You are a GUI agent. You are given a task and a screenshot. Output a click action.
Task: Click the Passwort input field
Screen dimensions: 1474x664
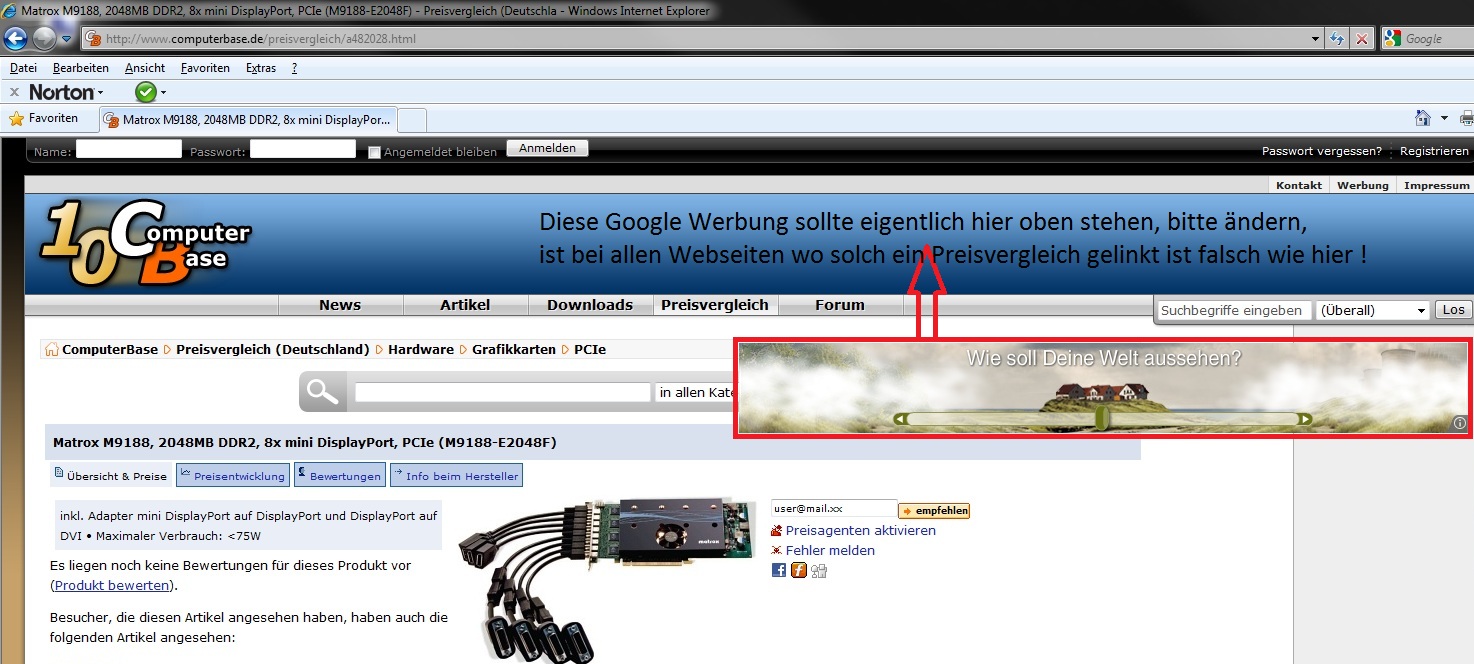(x=303, y=149)
